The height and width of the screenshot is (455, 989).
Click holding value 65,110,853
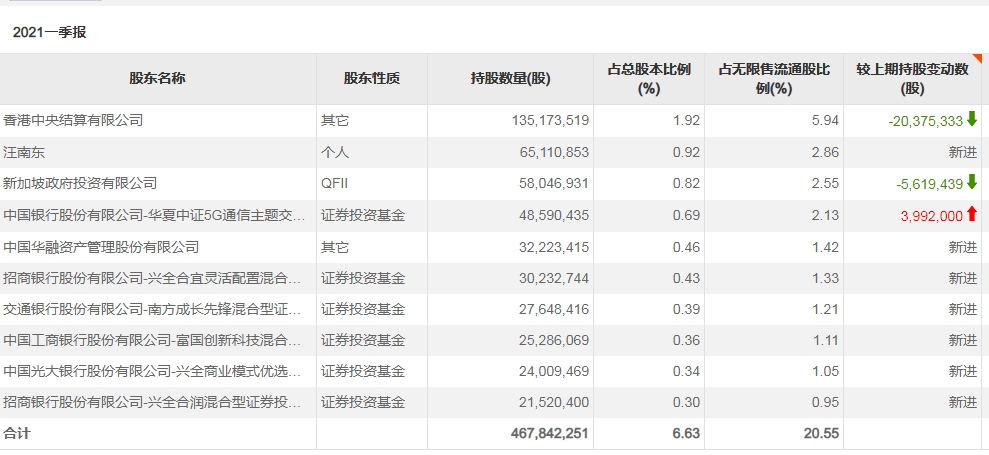tap(554, 152)
